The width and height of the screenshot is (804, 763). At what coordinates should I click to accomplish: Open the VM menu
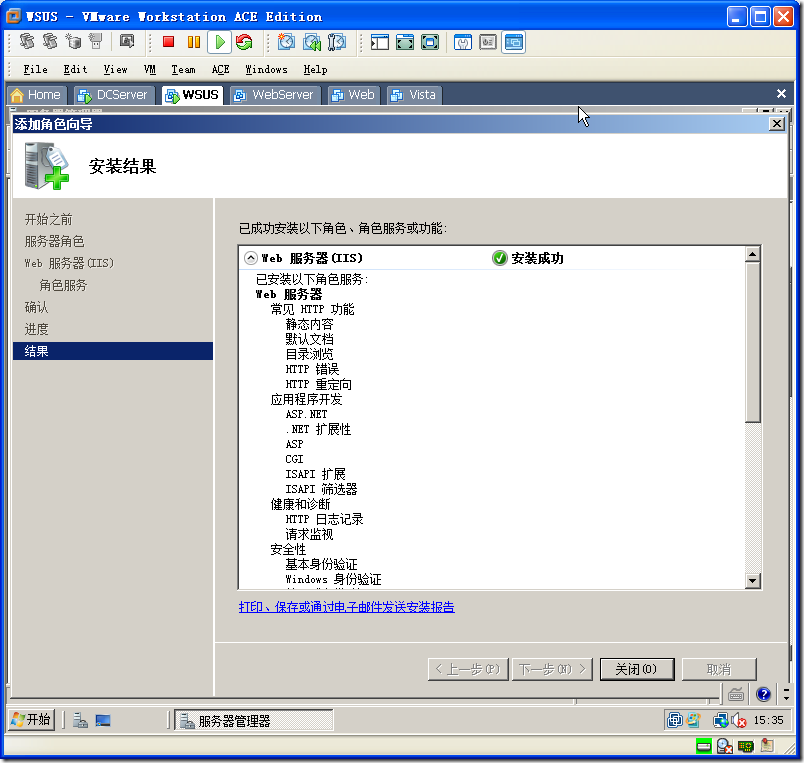coord(150,69)
